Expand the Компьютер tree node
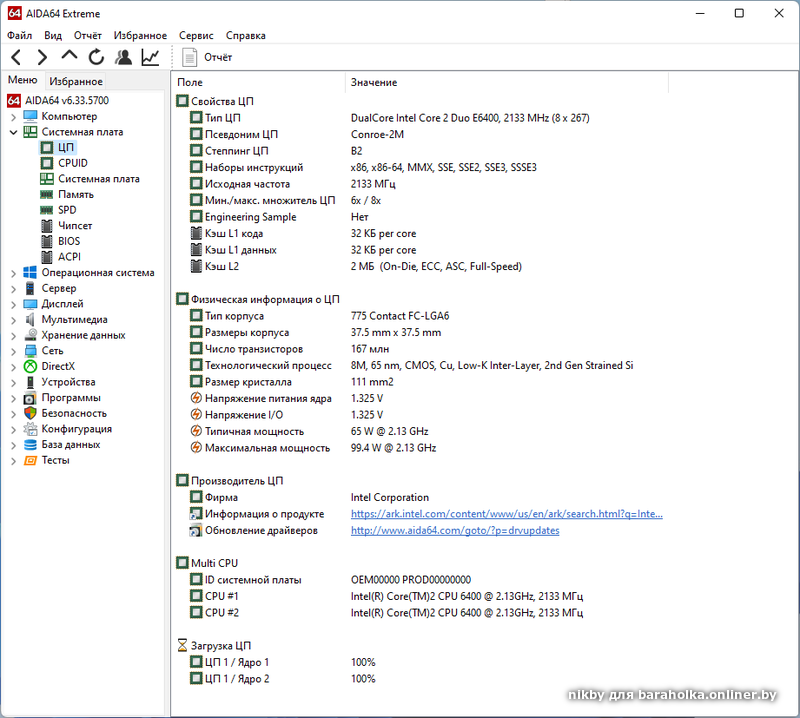The height and width of the screenshot is (718, 800). pos(13,117)
